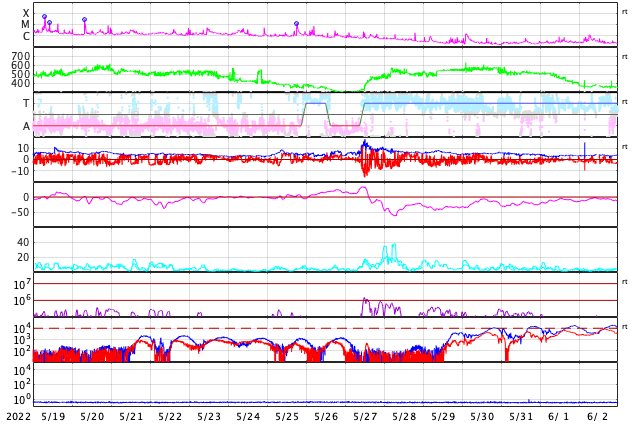Click the X flare class axis label
Image resolution: width=634 pixels, height=424 pixels.
(x=26, y=14)
